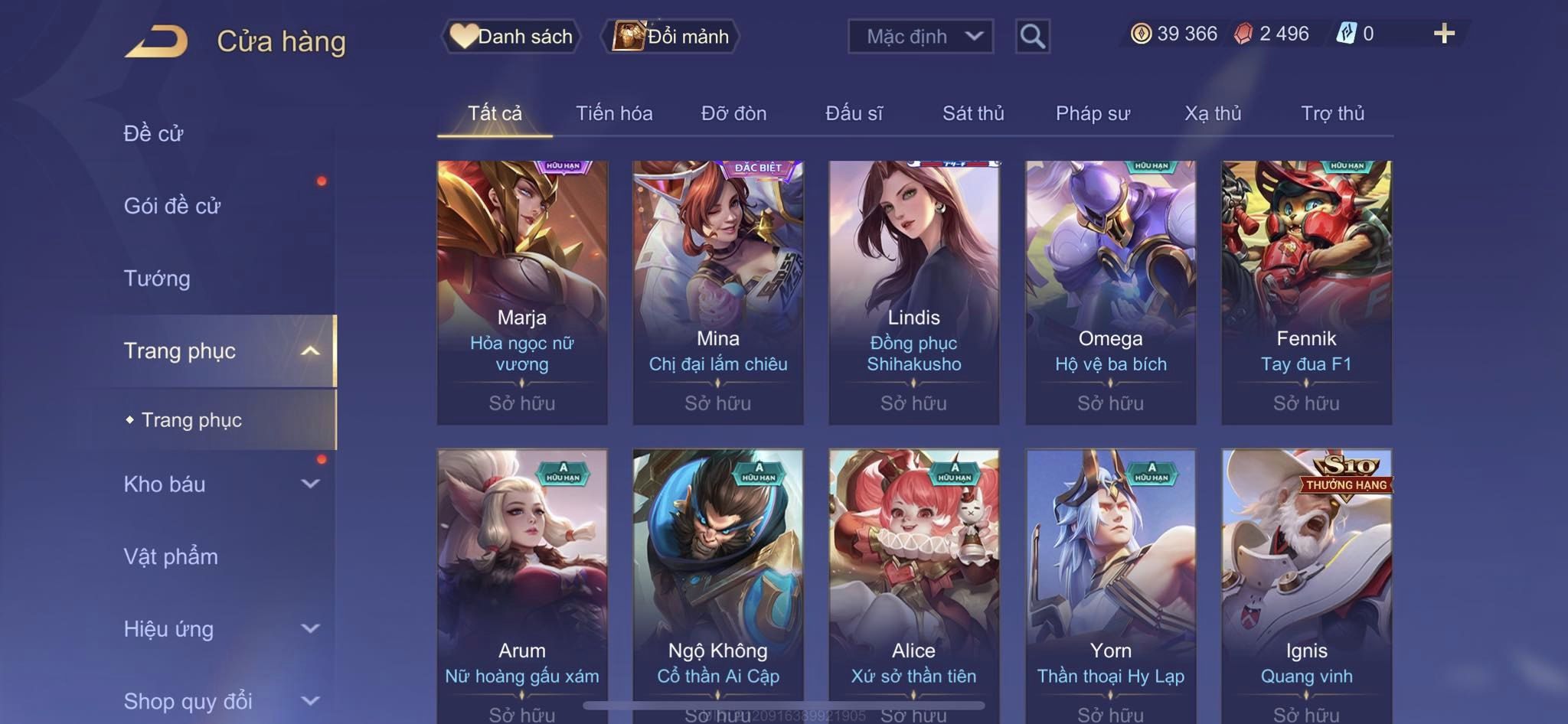Click the horizontal scroll bar at bottom

click(784, 705)
